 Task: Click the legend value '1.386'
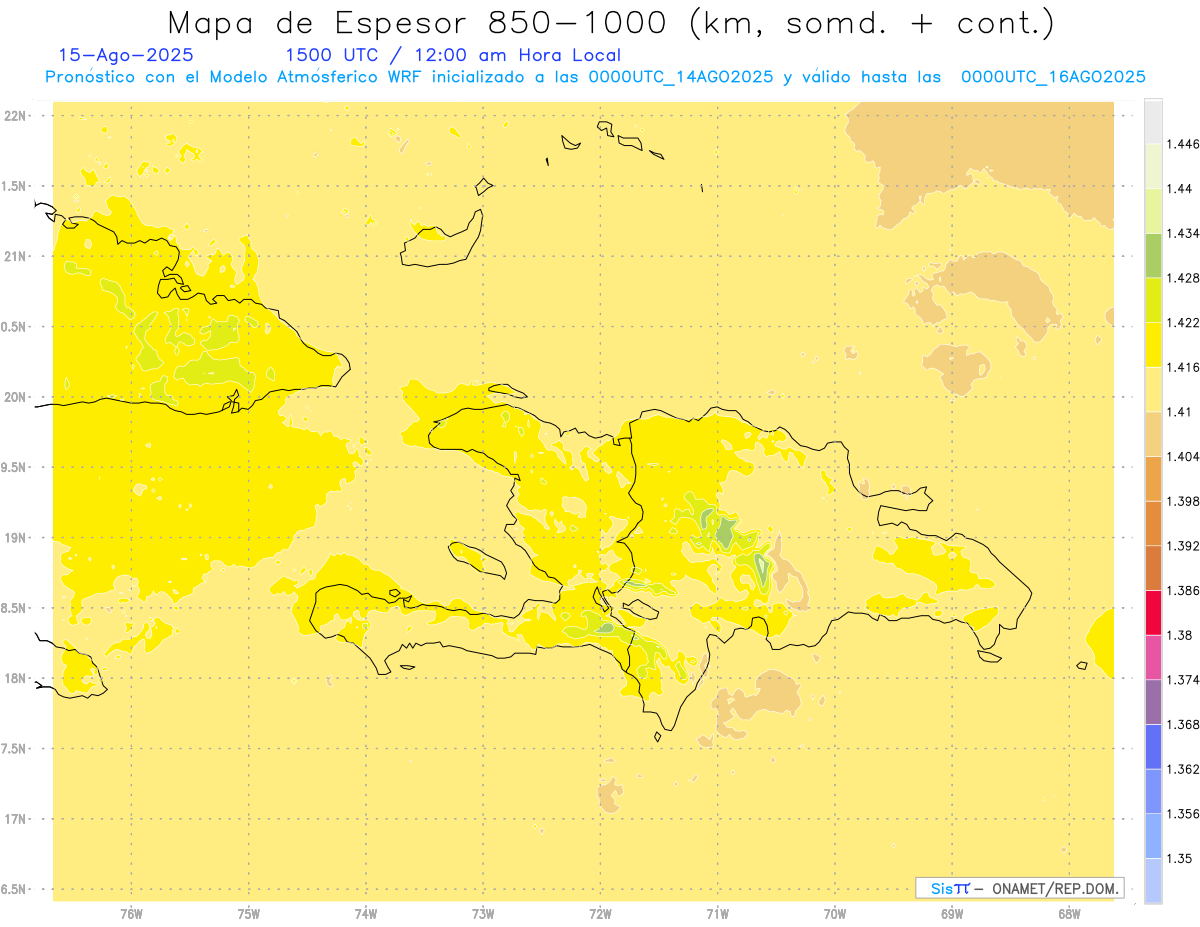pos(1183,590)
